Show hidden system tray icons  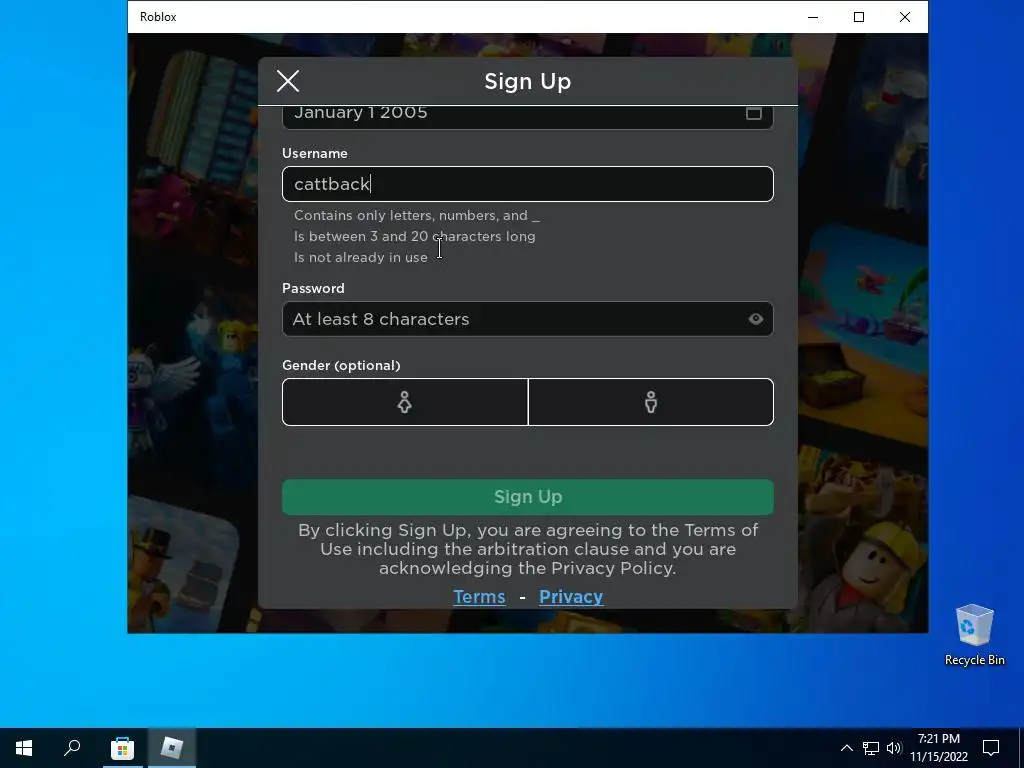point(846,748)
